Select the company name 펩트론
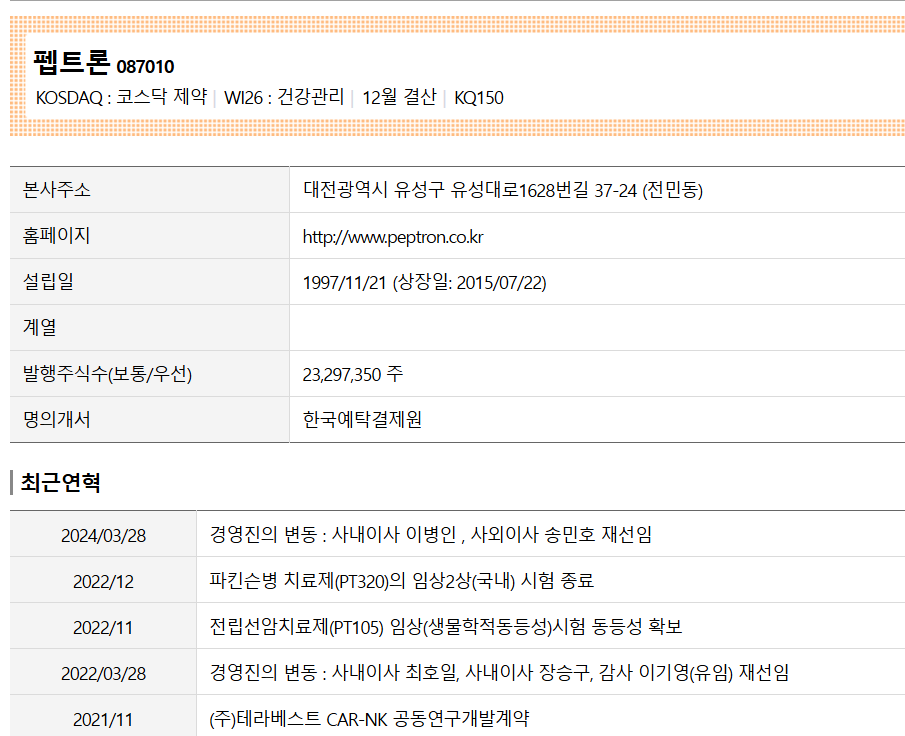The width and height of the screenshot is (905, 736). click(x=72, y=62)
